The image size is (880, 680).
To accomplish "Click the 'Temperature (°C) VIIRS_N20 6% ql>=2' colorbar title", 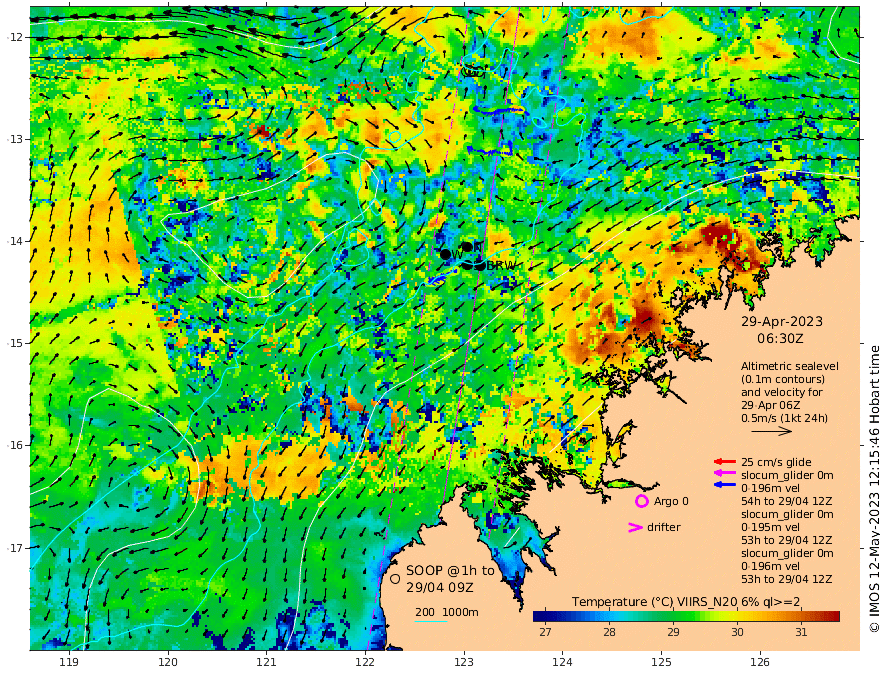I will coord(686,602).
